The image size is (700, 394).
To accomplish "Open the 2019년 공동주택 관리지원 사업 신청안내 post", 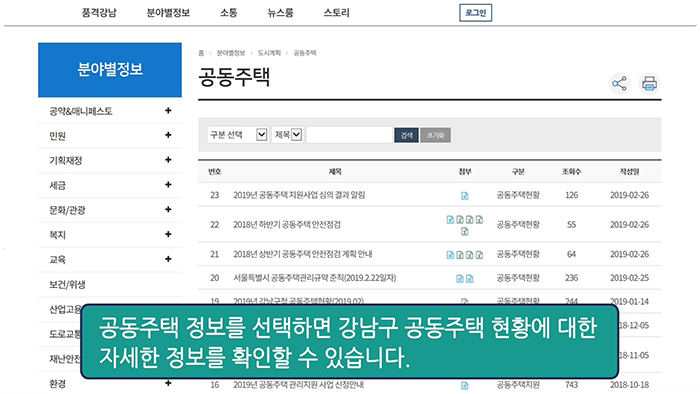I will click(x=298, y=385).
